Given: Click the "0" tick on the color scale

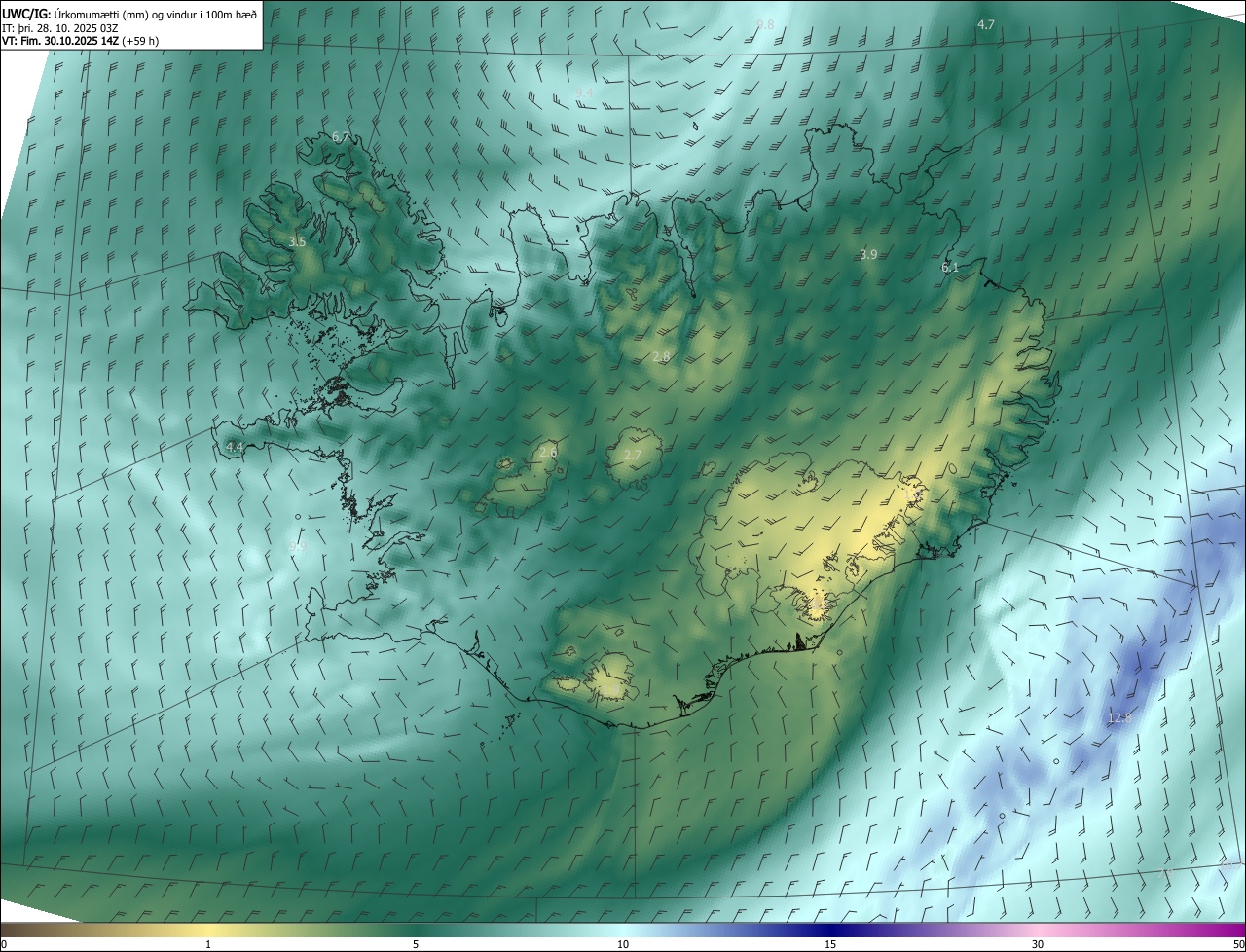Looking at the screenshot, I should click(4, 944).
